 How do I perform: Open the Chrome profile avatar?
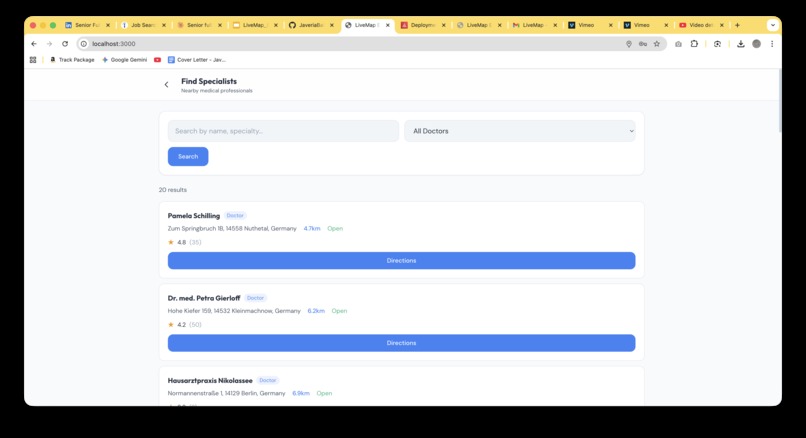[x=757, y=44]
